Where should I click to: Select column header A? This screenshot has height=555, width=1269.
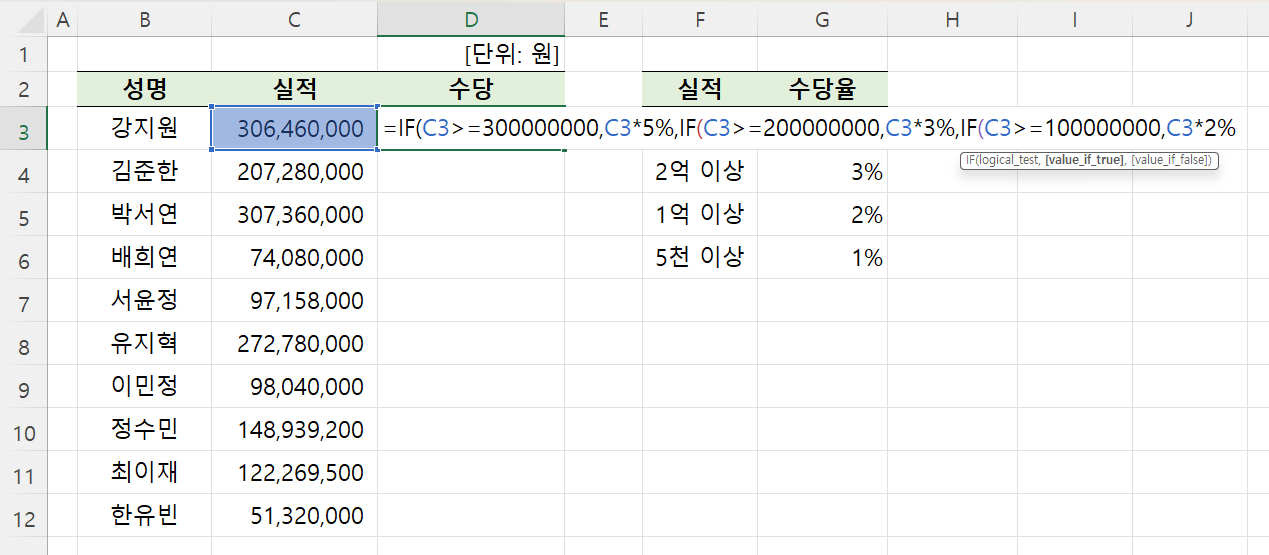pyautogui.click(x=63, y=20)
